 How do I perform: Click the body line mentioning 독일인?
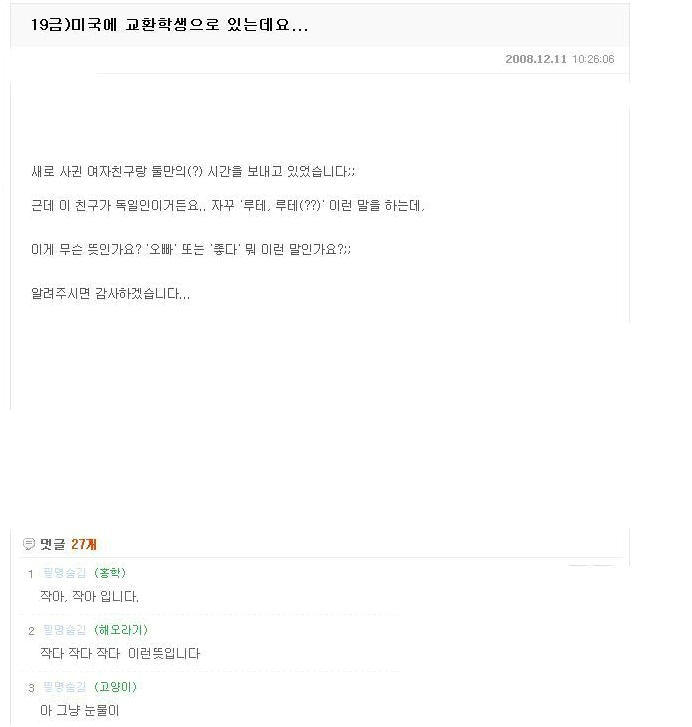(x=228, y=205)
